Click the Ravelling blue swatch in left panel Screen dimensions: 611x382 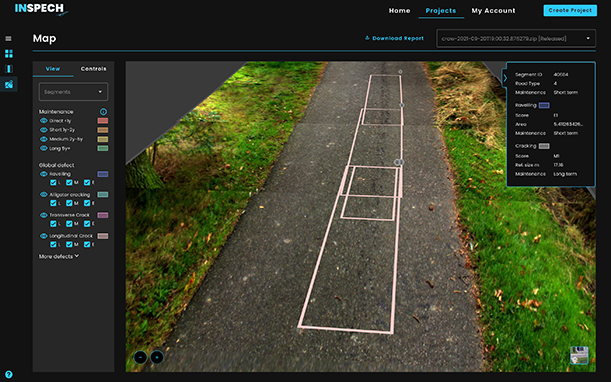click(x=103, y=174)
